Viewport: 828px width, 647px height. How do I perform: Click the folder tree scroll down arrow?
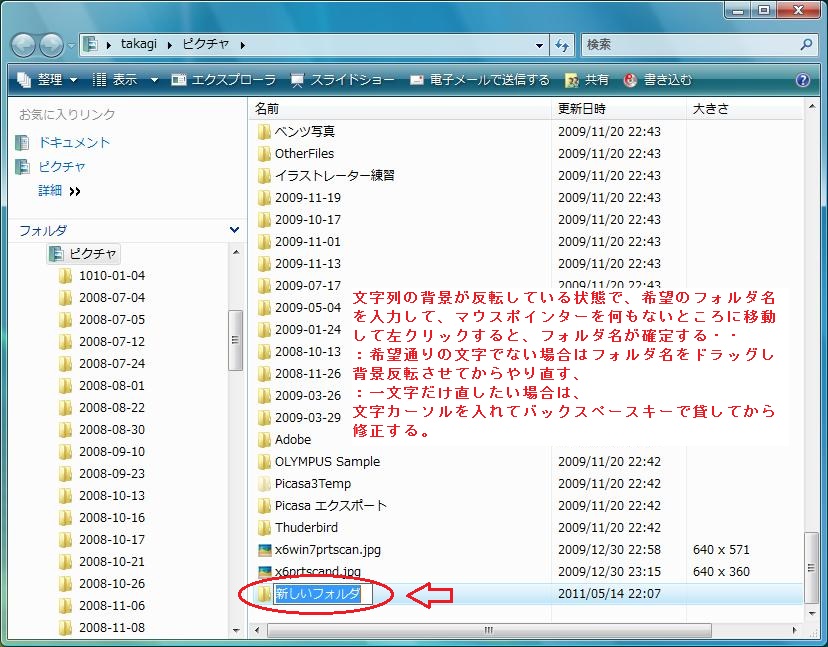tap(236, 630)
